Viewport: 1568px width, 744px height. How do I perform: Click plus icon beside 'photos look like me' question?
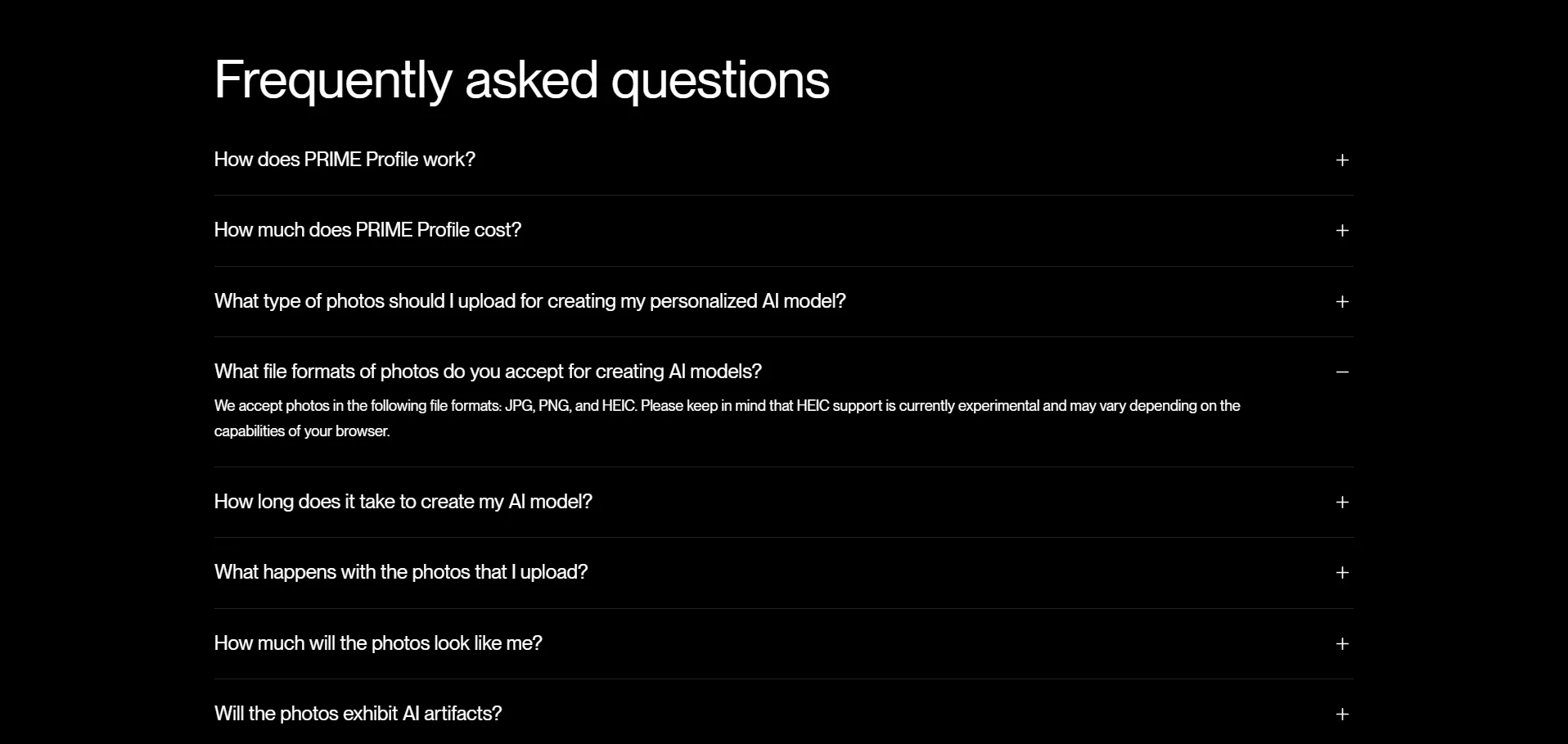(x=1342, y=644)
